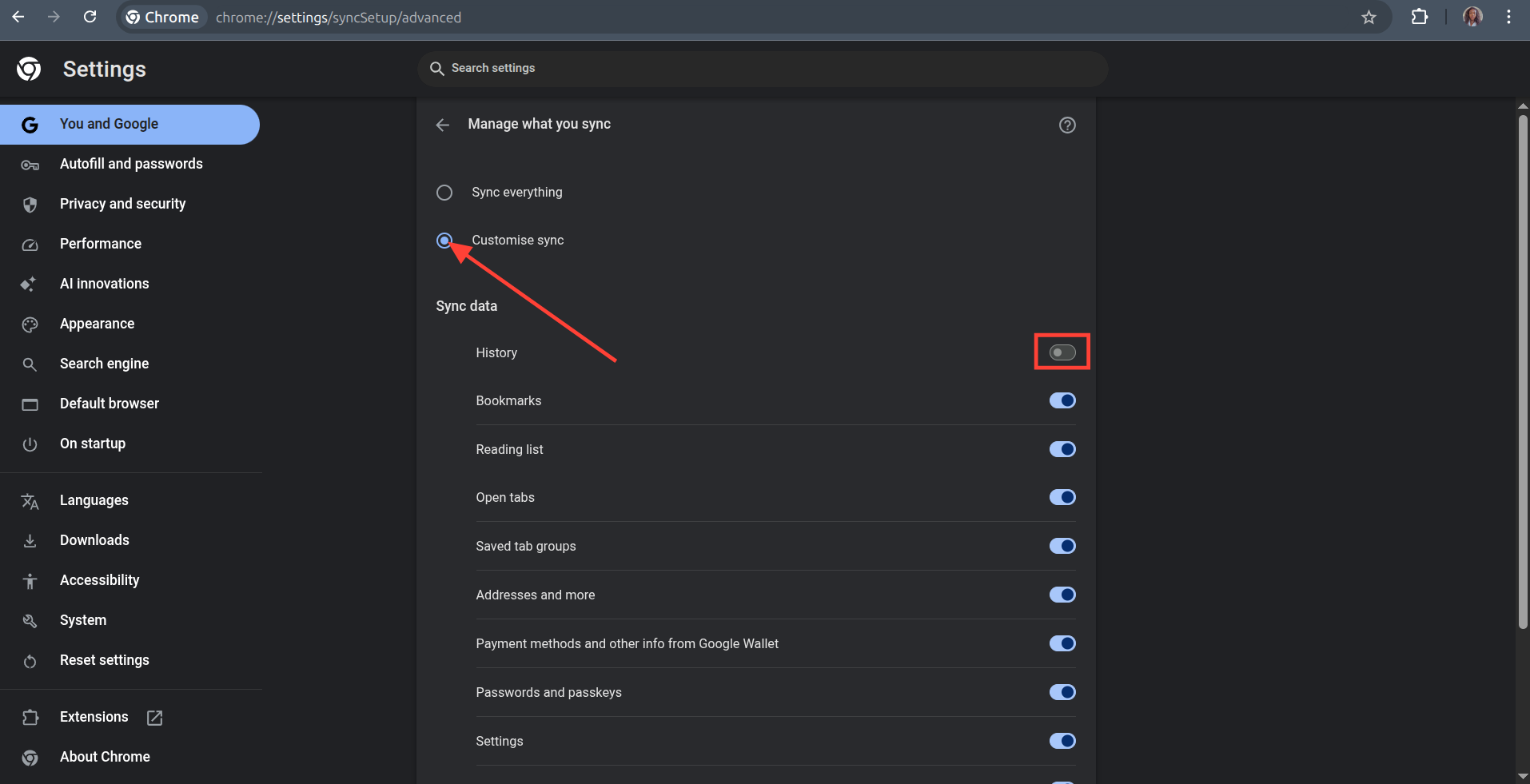Click the back arrow beside Manage what you sync
This screenshot has height=784, width=1530.
443,125
